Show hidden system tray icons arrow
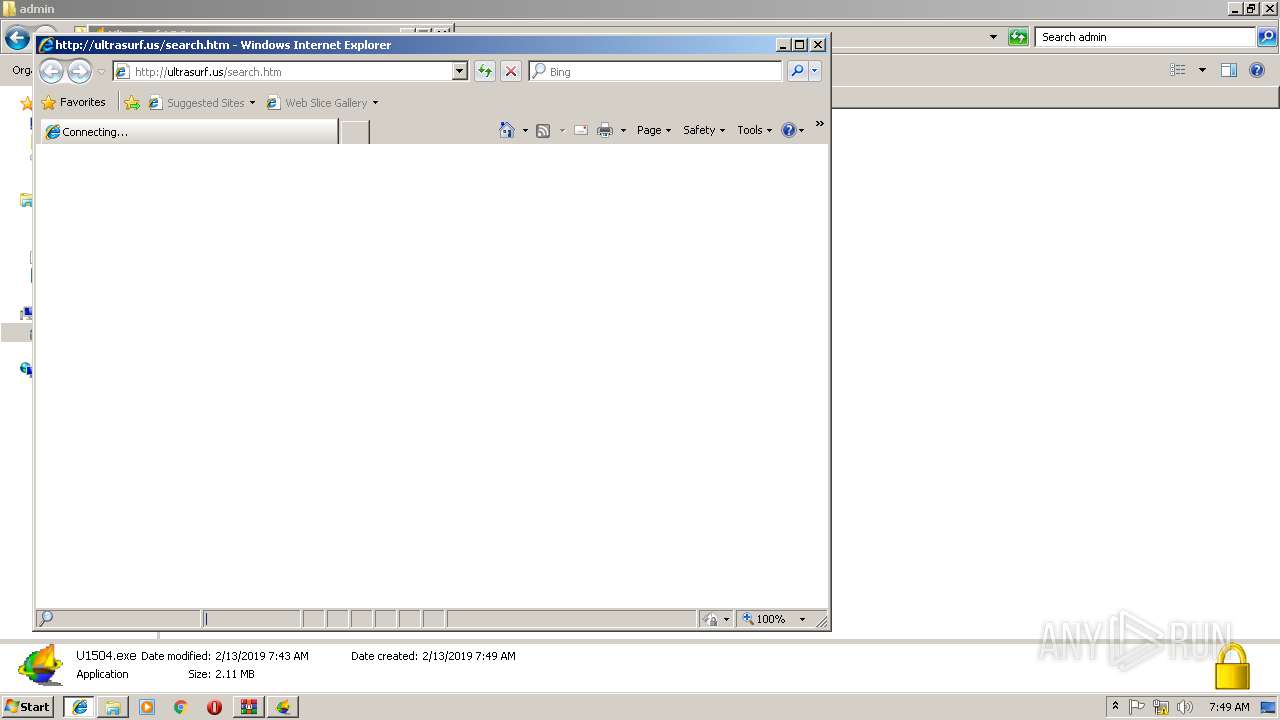Viewport: 1280px width, 720px height. click(1116, 706)
